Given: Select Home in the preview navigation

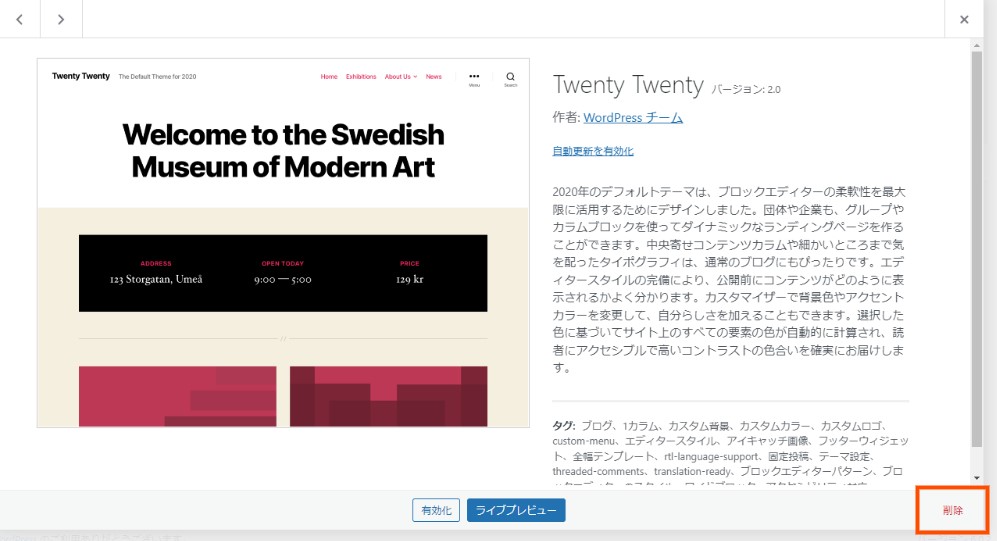Looking at the screenshot, I should click(329, 77).
